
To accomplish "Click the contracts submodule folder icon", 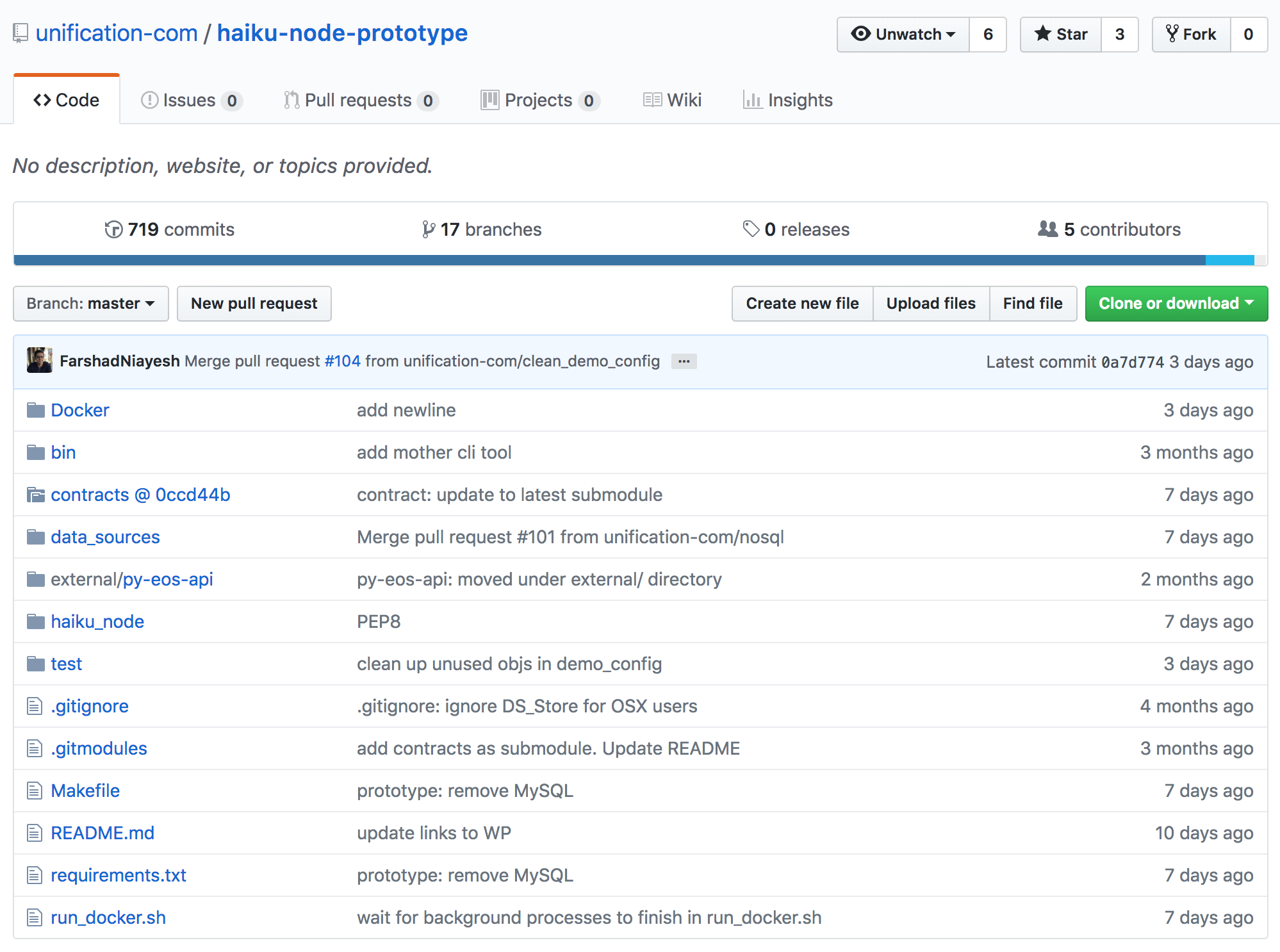I will [36, 495].
